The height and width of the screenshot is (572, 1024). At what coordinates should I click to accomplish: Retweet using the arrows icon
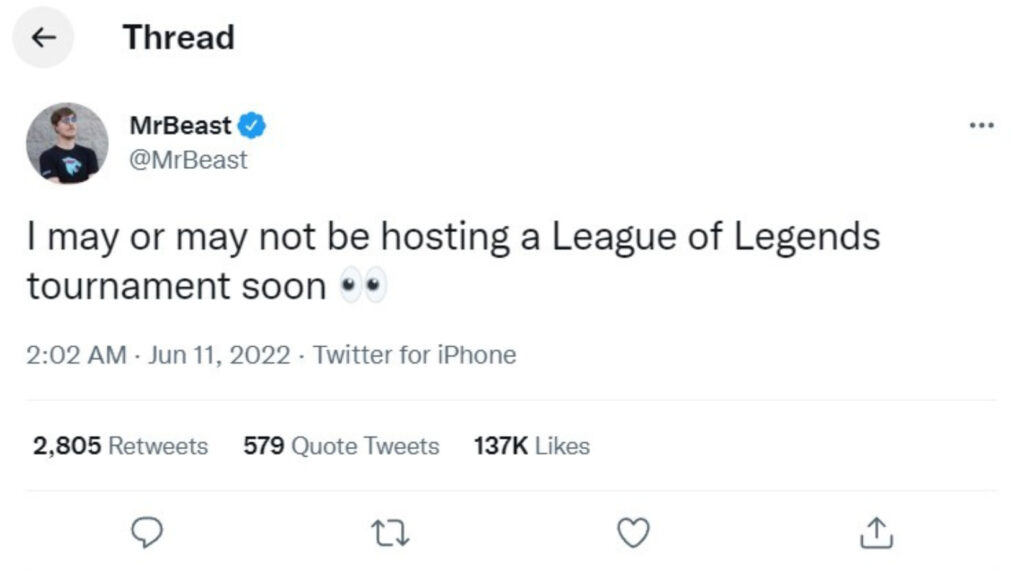click(390, 533)
